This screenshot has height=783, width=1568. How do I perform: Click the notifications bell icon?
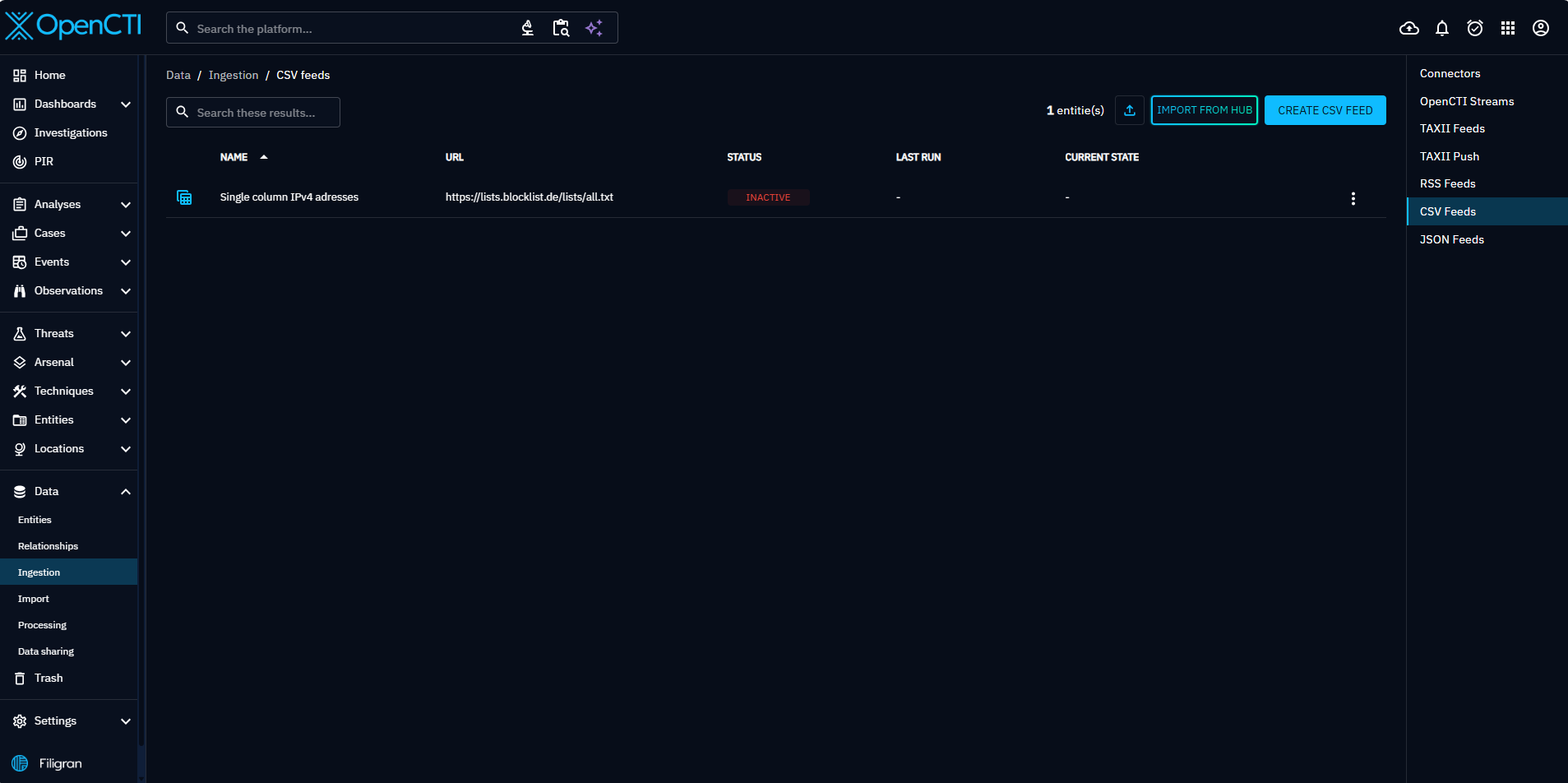1441,29
